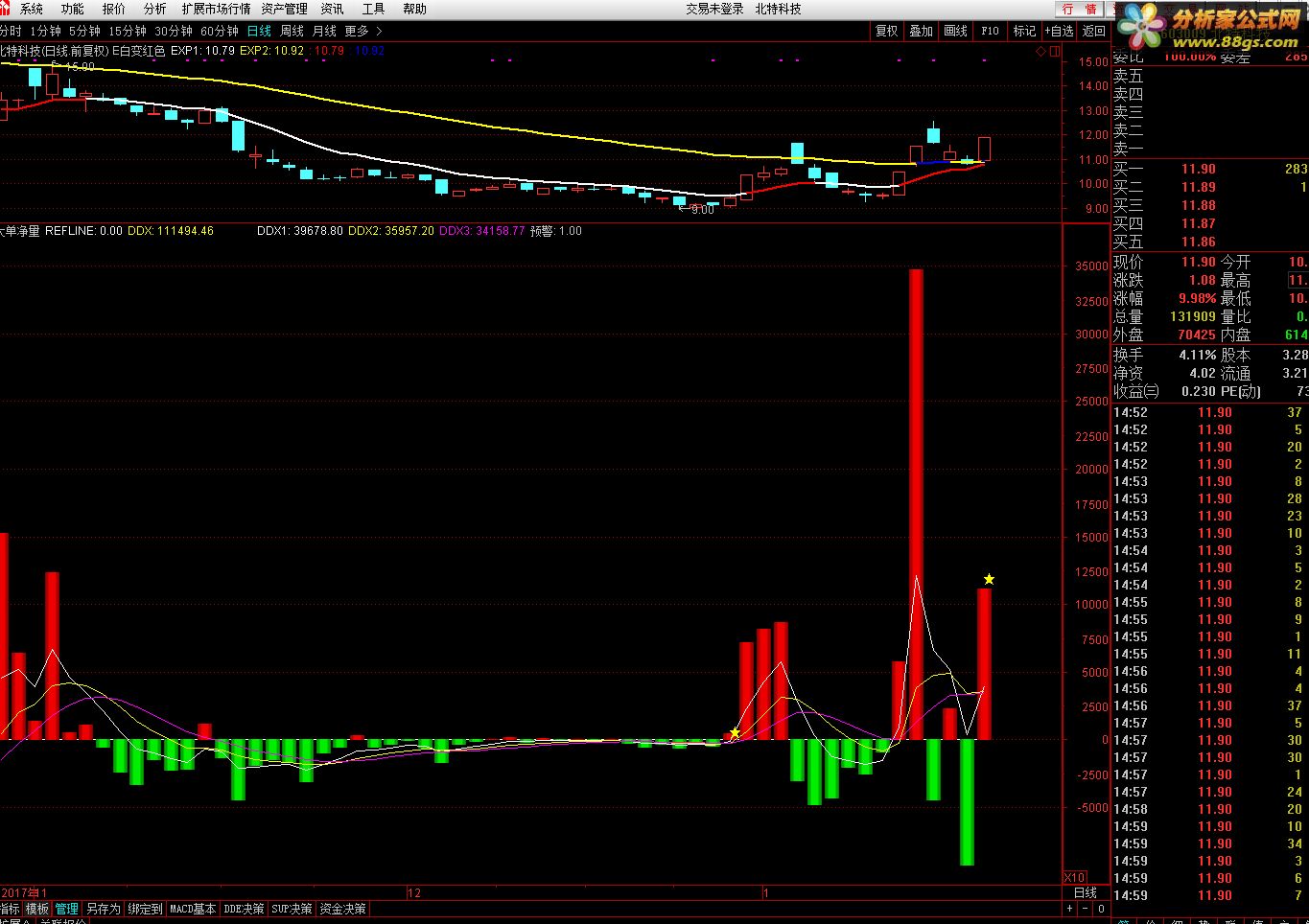The height and width of the screenshot is (924, 1309).
Task: Click the DDX2: 35957.20 value
Action: coord(390,231)
